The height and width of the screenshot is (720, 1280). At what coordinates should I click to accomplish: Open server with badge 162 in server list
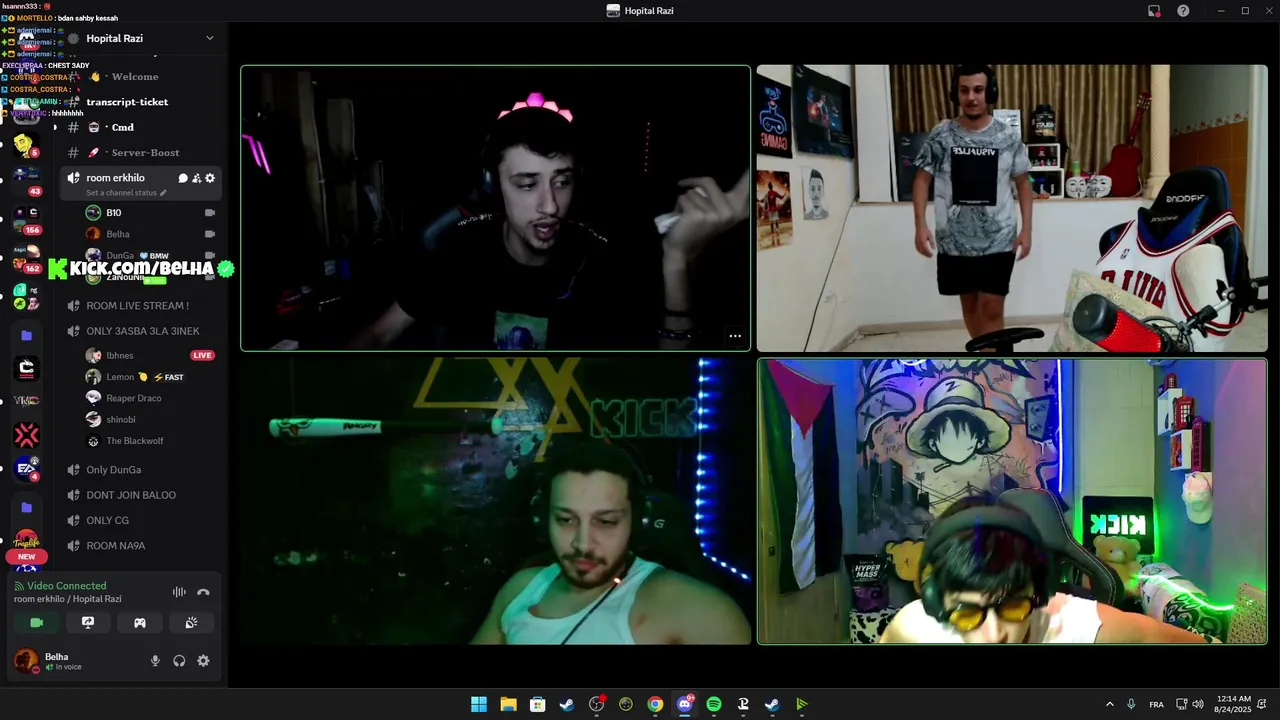pos(27,257)
